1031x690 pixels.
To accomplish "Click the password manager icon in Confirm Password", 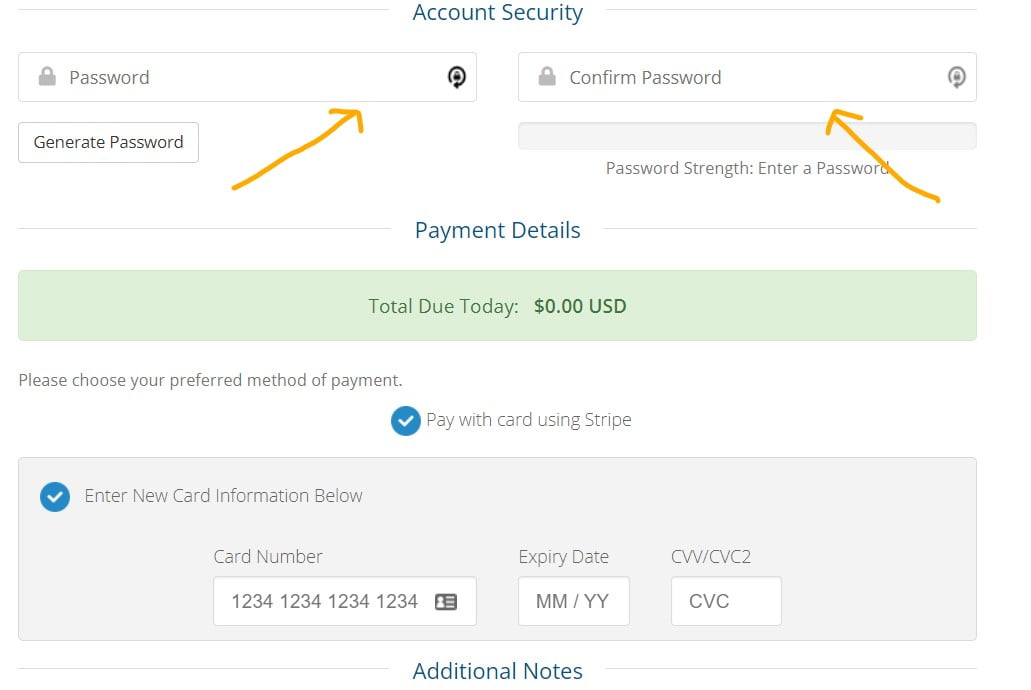I will [x=957, y=77].
